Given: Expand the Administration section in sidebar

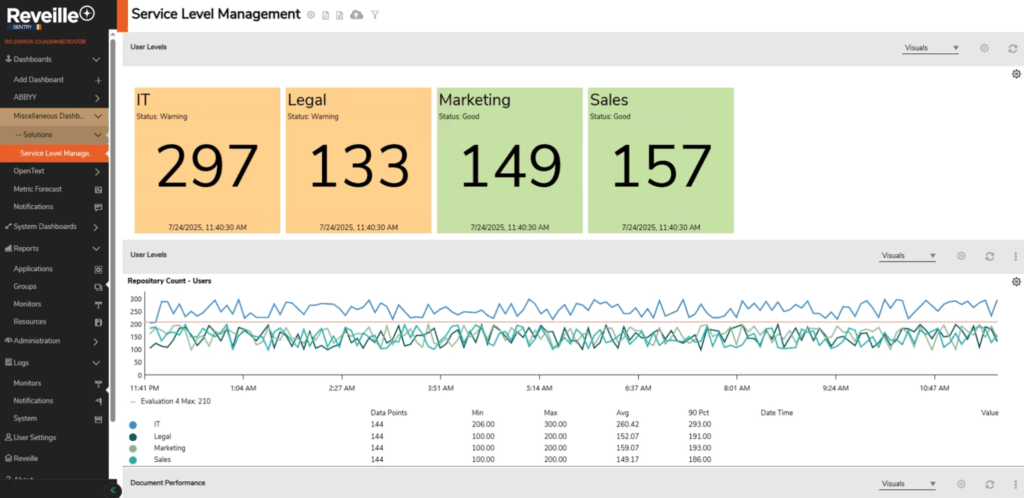Looking at the screenshot, I should tap(97, 341).
